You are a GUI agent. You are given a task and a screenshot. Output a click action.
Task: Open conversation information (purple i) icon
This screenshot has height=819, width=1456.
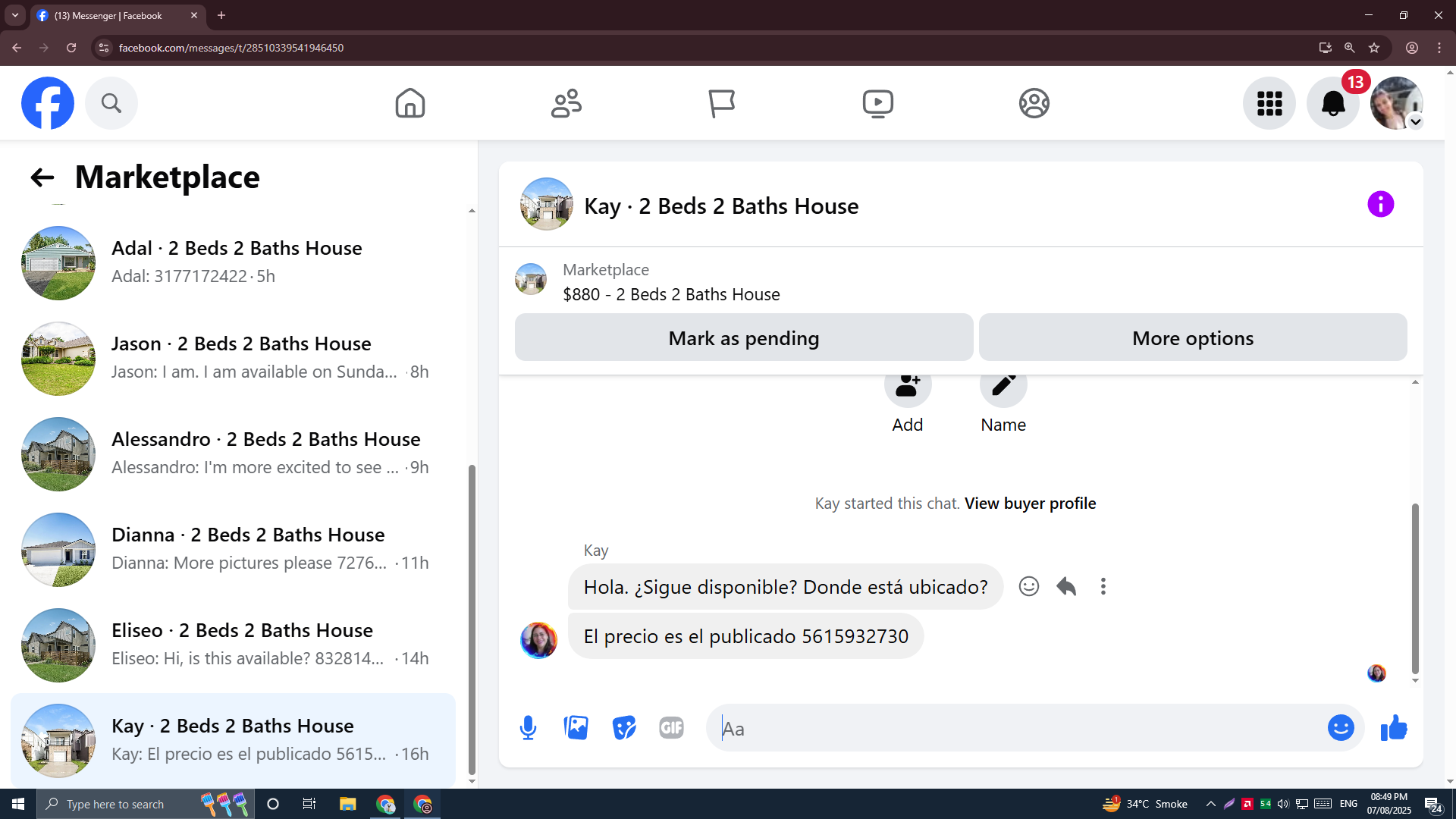pos(1381,204)
